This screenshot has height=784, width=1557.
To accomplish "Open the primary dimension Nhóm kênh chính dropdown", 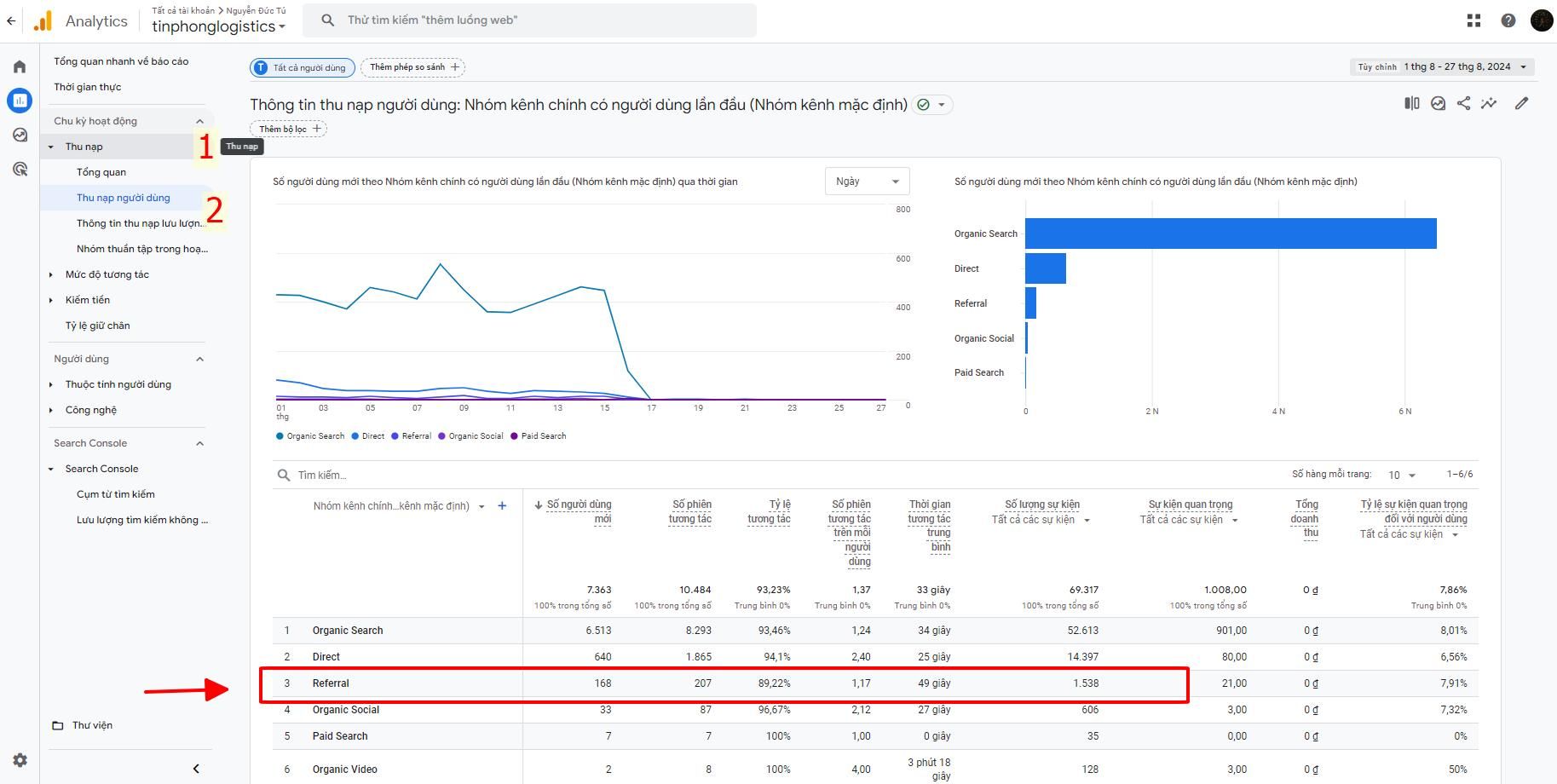I will pyautogui.click(x=399, y=506).
